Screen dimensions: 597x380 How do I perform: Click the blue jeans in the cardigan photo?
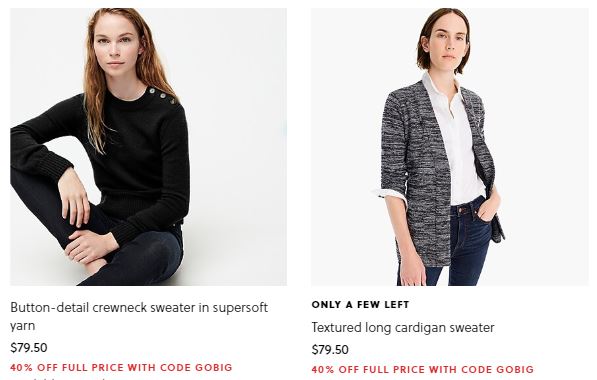(x=463, y=244)
